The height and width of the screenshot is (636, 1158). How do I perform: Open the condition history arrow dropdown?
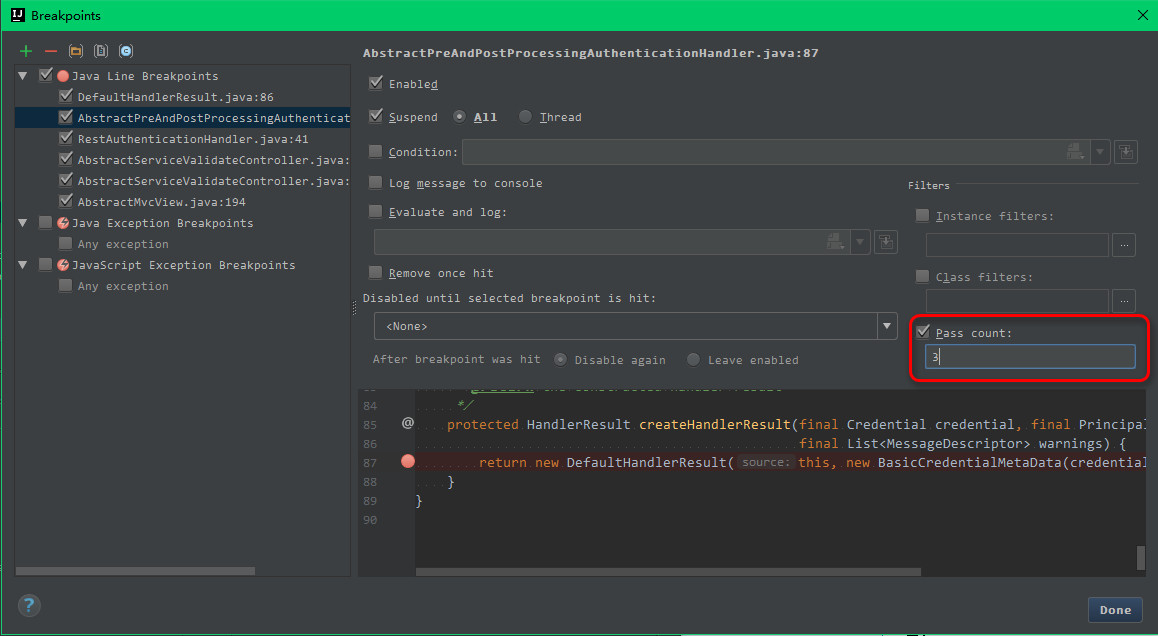1100,153
